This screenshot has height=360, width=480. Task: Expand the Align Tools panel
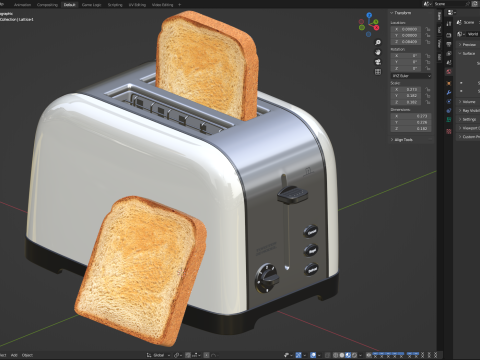(x=404, y=140)
